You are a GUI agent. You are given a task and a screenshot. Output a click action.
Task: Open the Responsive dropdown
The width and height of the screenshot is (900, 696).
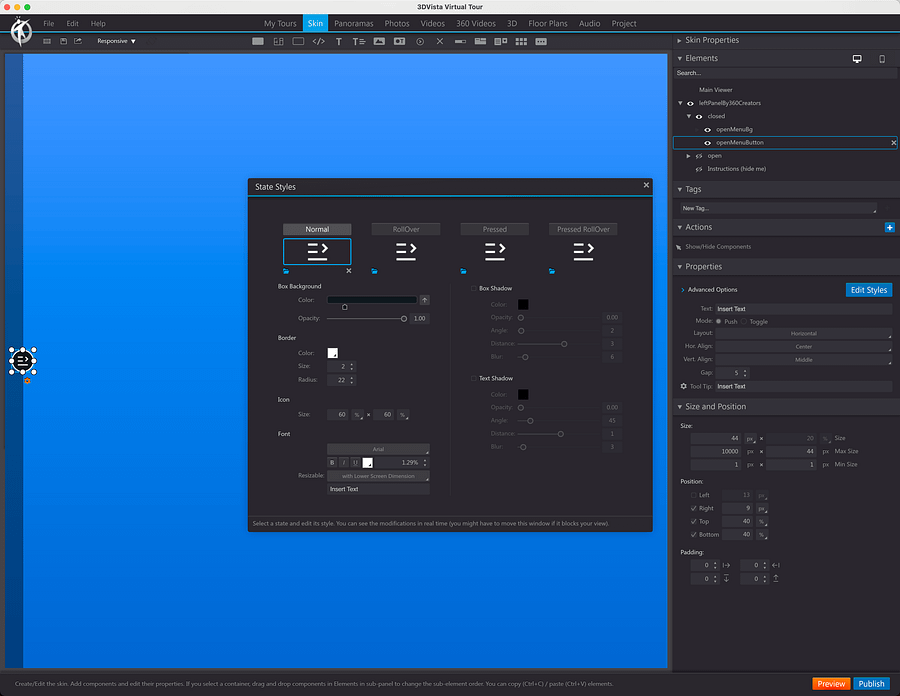tap(116, 41)
